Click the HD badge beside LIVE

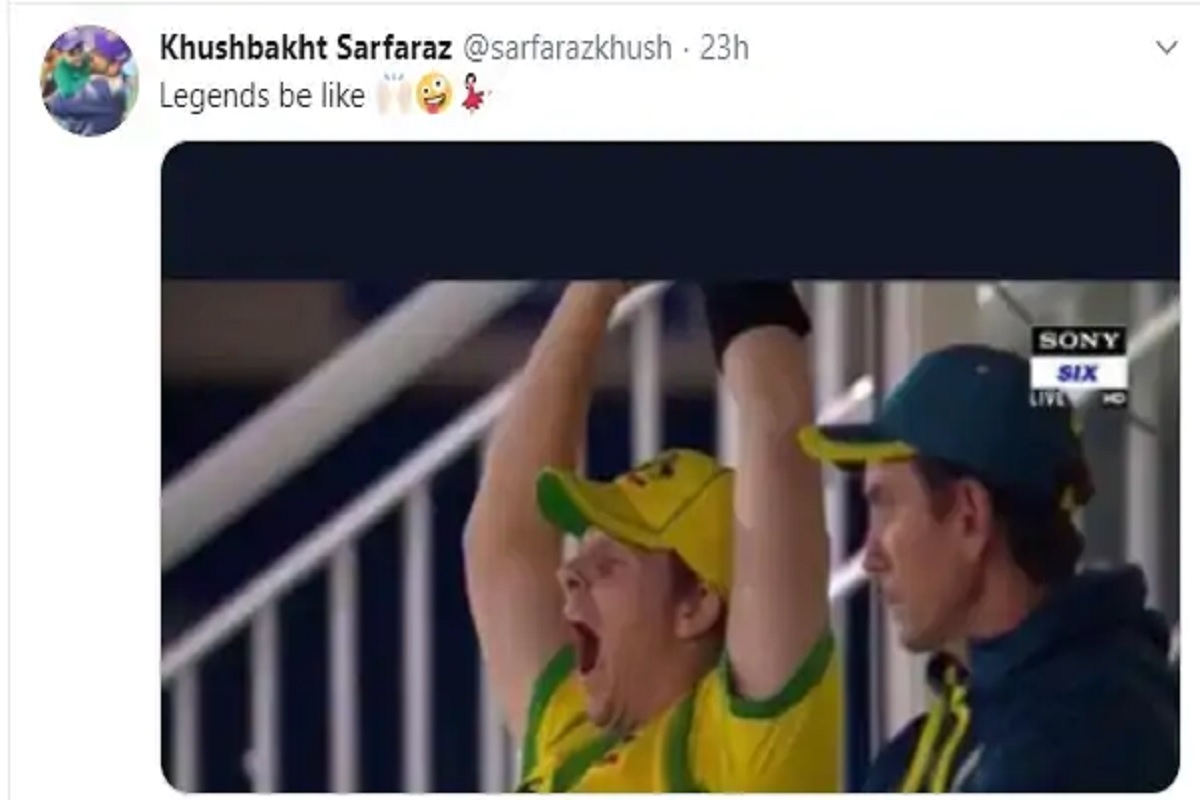1114,399
